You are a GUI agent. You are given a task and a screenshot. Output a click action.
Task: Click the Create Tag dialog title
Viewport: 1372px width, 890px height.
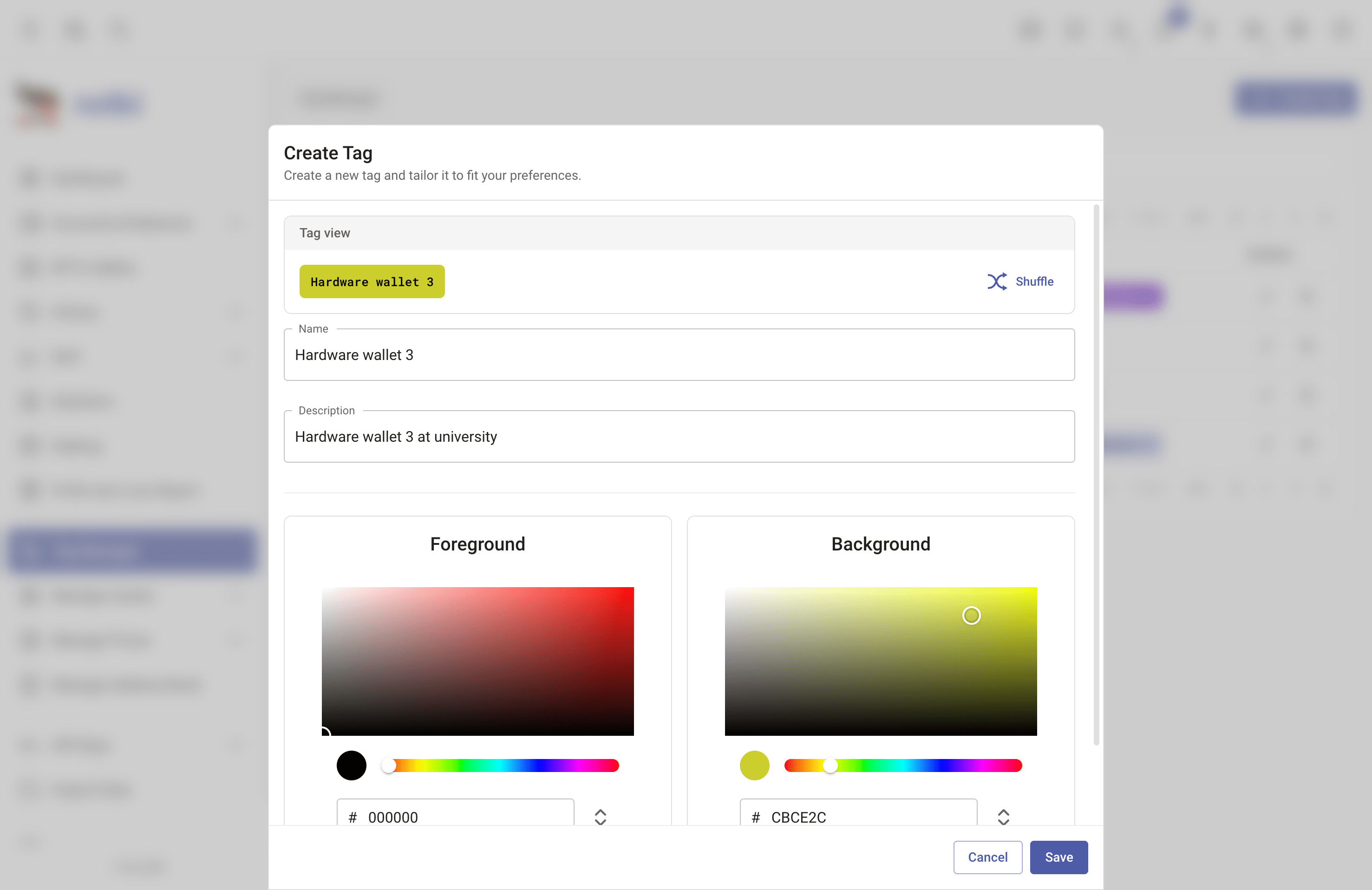click(328, 153)
